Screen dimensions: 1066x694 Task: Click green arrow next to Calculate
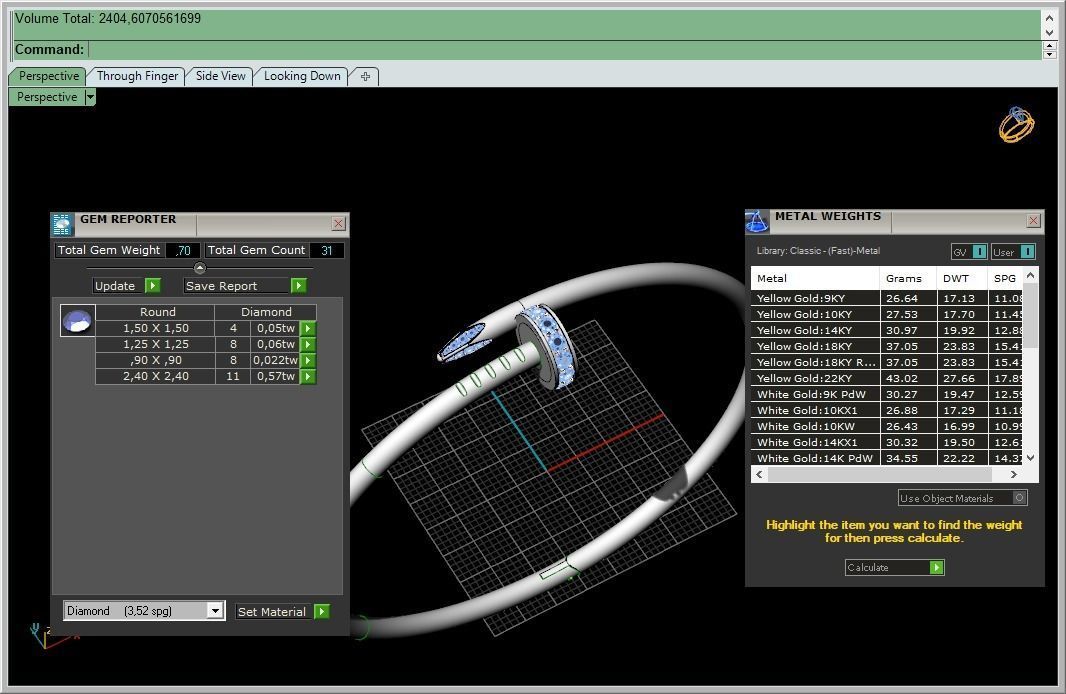[x=937, y=567]
